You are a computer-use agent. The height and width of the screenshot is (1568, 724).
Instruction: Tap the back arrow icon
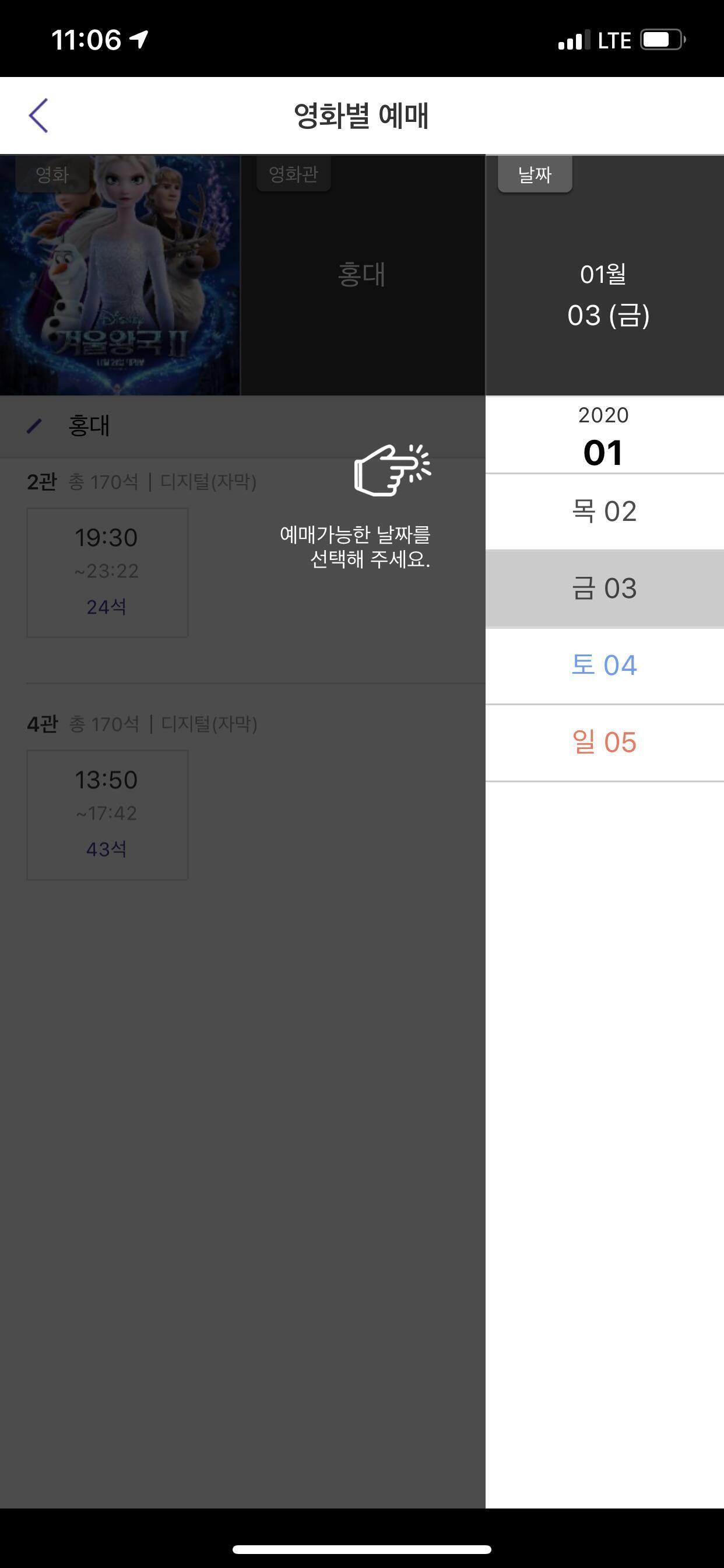(38, 116)
